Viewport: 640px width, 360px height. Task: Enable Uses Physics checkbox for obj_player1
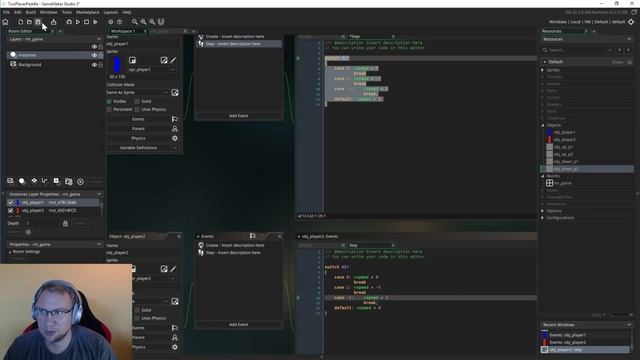[137, 109]
